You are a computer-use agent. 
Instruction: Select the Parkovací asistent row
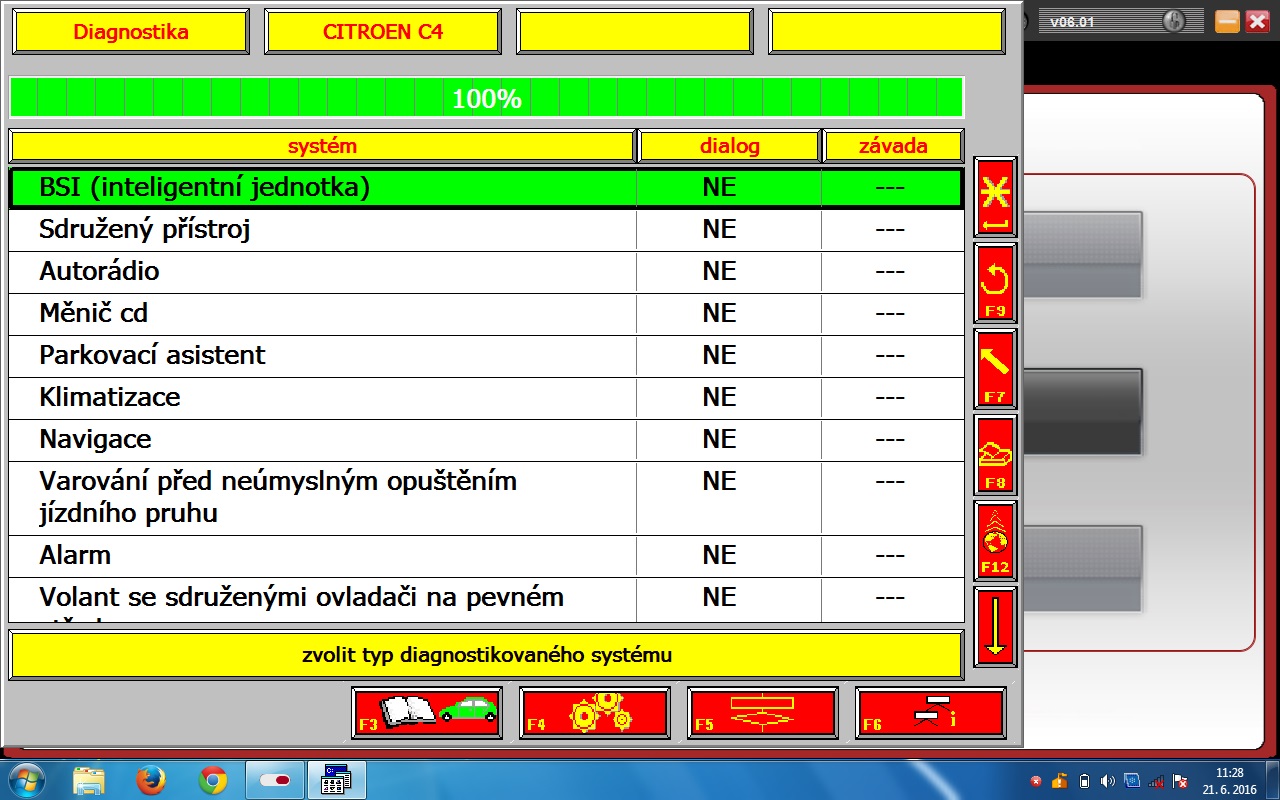[x=486, y=356]
